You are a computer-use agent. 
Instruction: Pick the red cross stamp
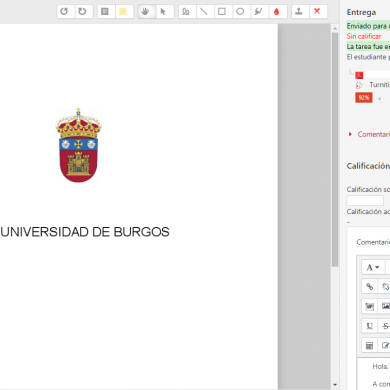point(317,12)
